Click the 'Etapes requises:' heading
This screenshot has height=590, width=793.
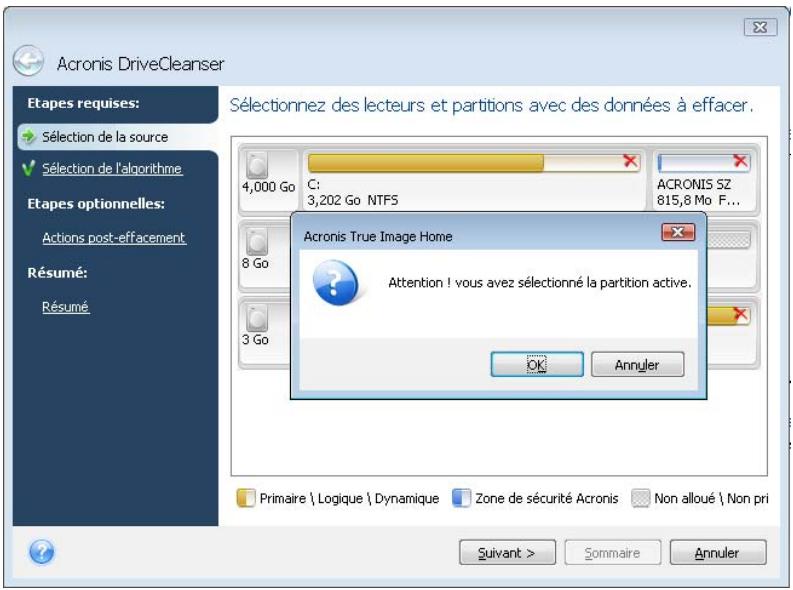click(x=83, y=103)
